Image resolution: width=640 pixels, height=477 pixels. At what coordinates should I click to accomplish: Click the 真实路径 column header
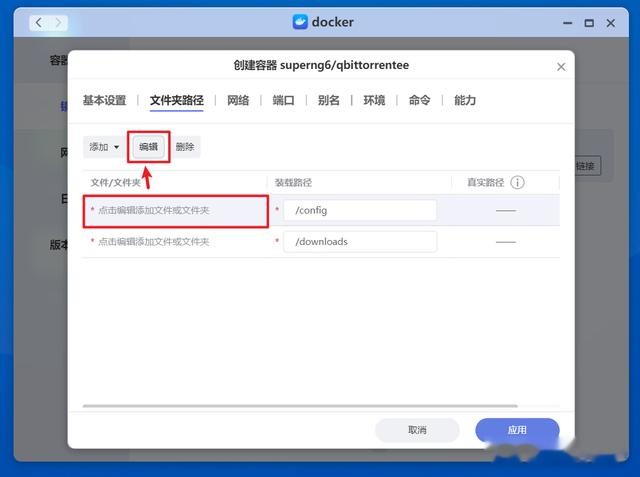tap(485, 182)
